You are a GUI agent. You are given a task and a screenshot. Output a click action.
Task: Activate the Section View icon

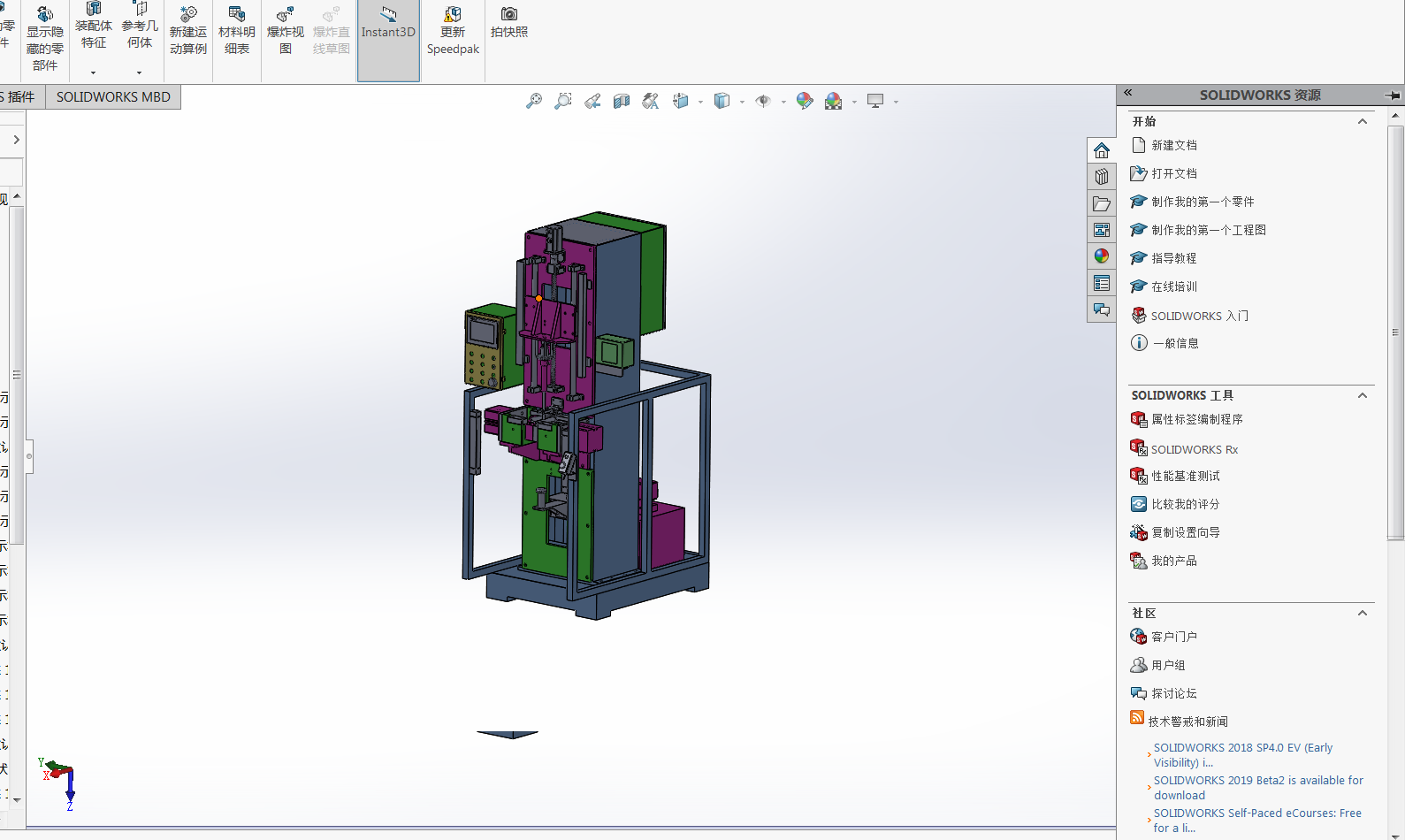click(x=622, y=102)
